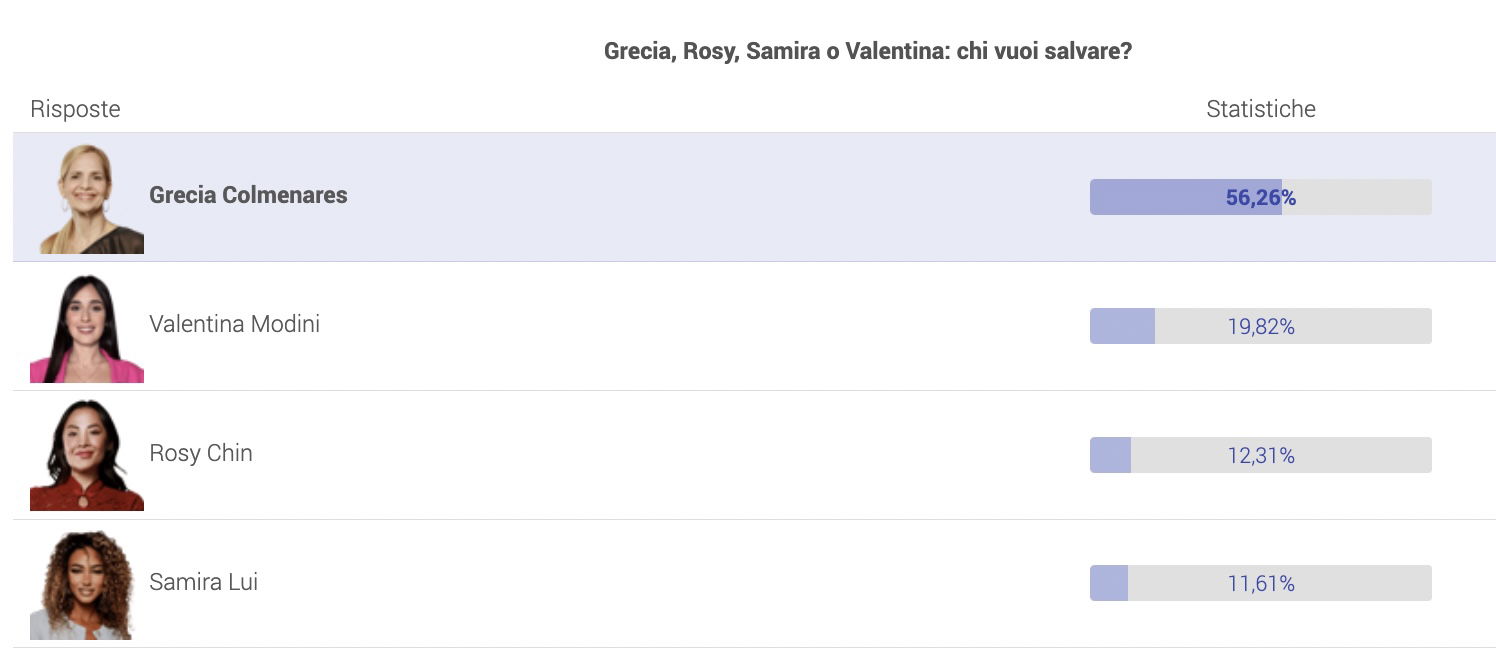Click Grecia Colmenares portrait thumbnail
This screenshot has width=1496, height=652.
(x=87, y=199)
